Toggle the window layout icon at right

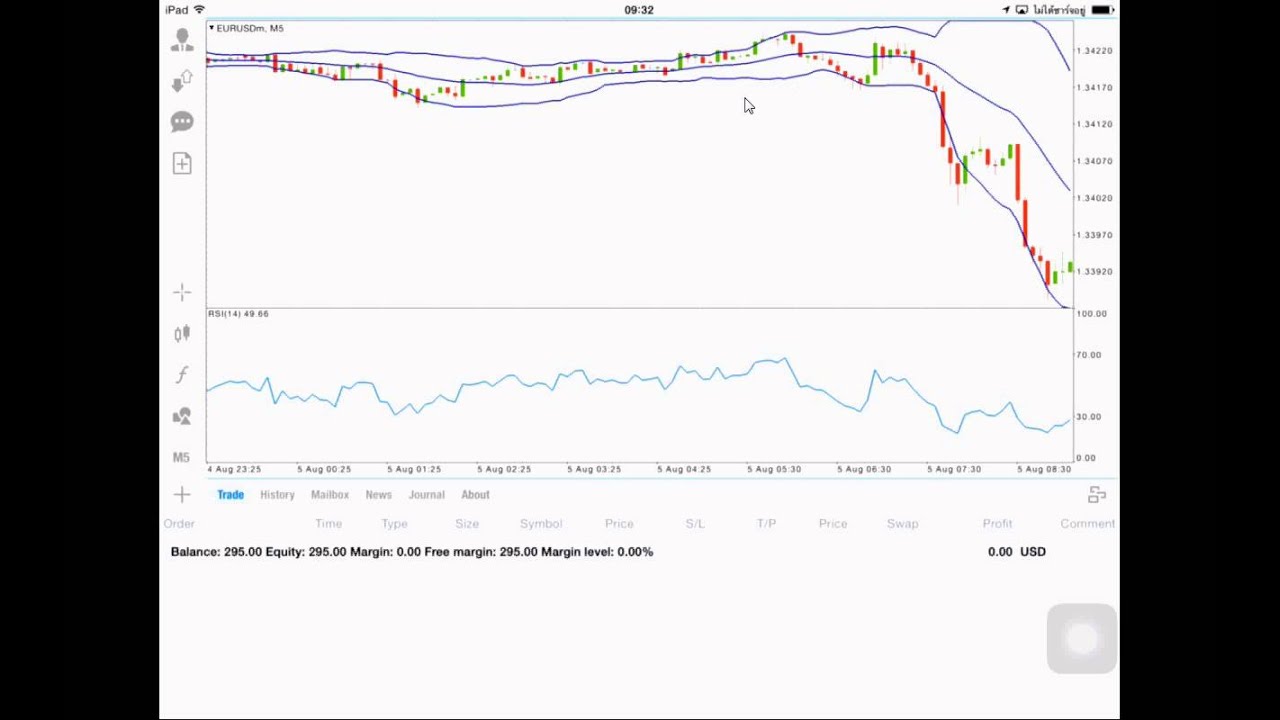1097,494
